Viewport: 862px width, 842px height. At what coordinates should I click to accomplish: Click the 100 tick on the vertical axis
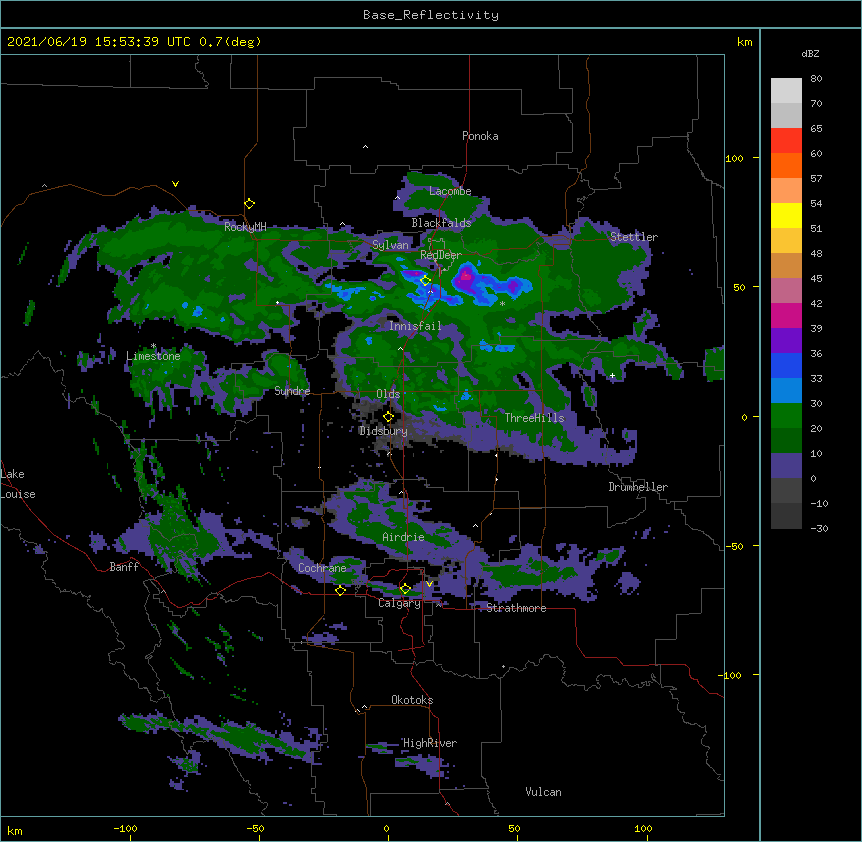coord(734,158)
